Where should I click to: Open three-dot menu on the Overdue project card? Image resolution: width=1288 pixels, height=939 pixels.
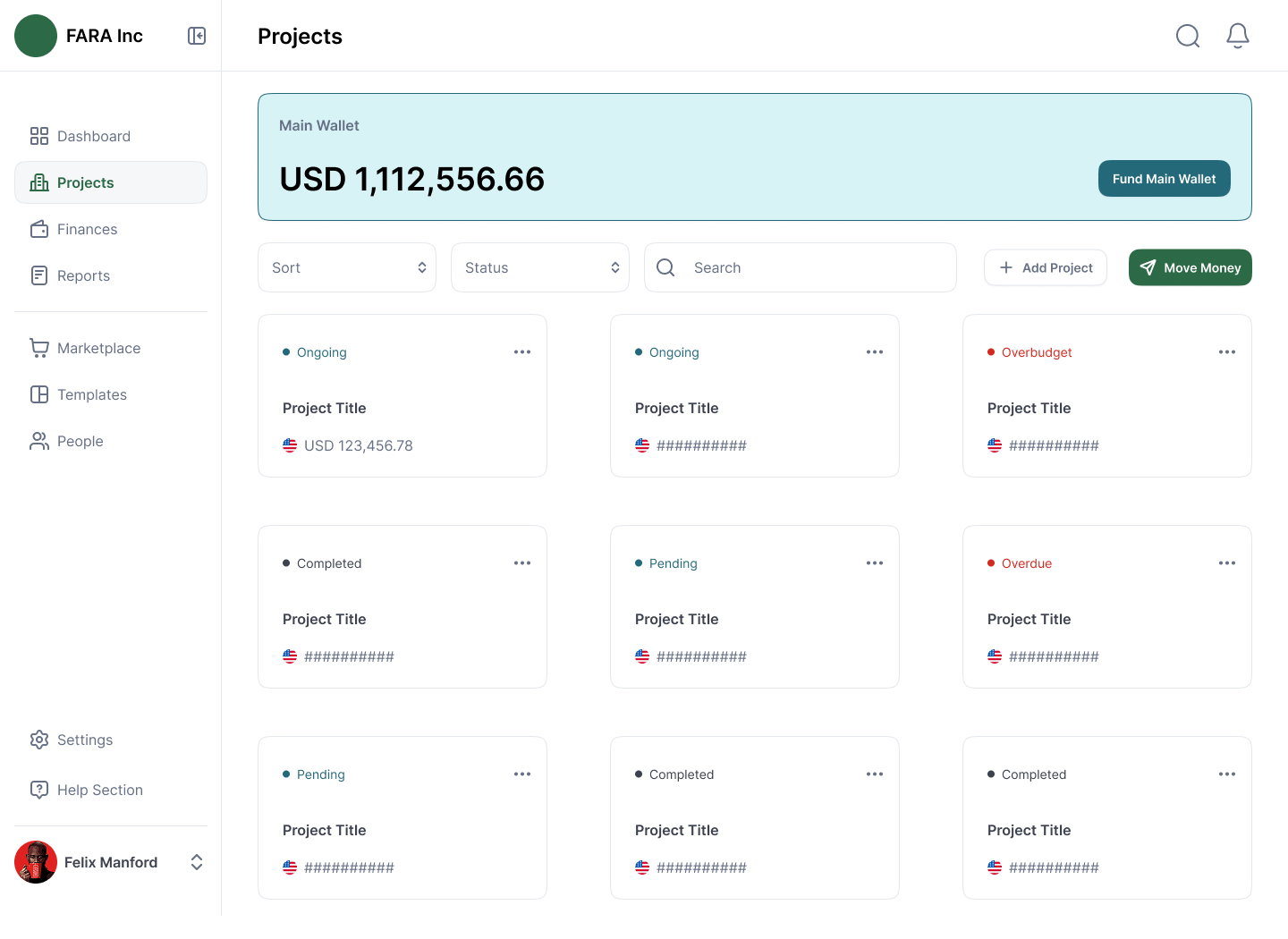point(1226,563)
